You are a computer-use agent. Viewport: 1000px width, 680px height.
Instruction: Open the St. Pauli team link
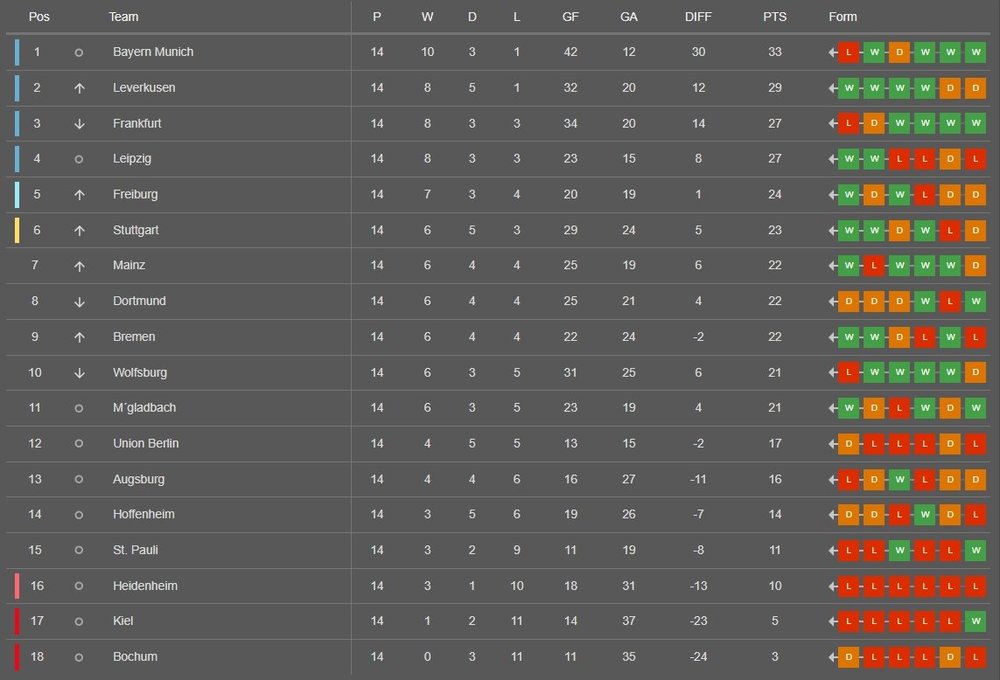[136, 550]
